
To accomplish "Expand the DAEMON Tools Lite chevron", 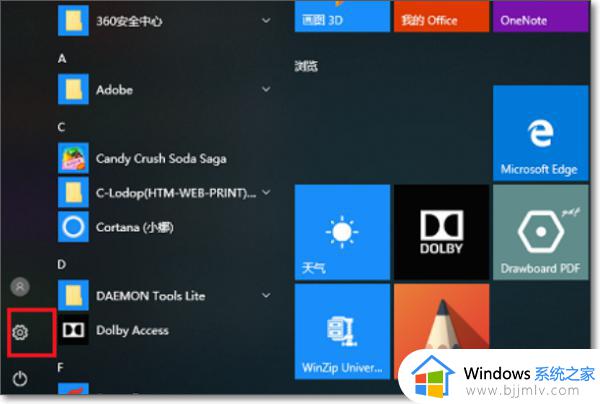I will (266, 295).
